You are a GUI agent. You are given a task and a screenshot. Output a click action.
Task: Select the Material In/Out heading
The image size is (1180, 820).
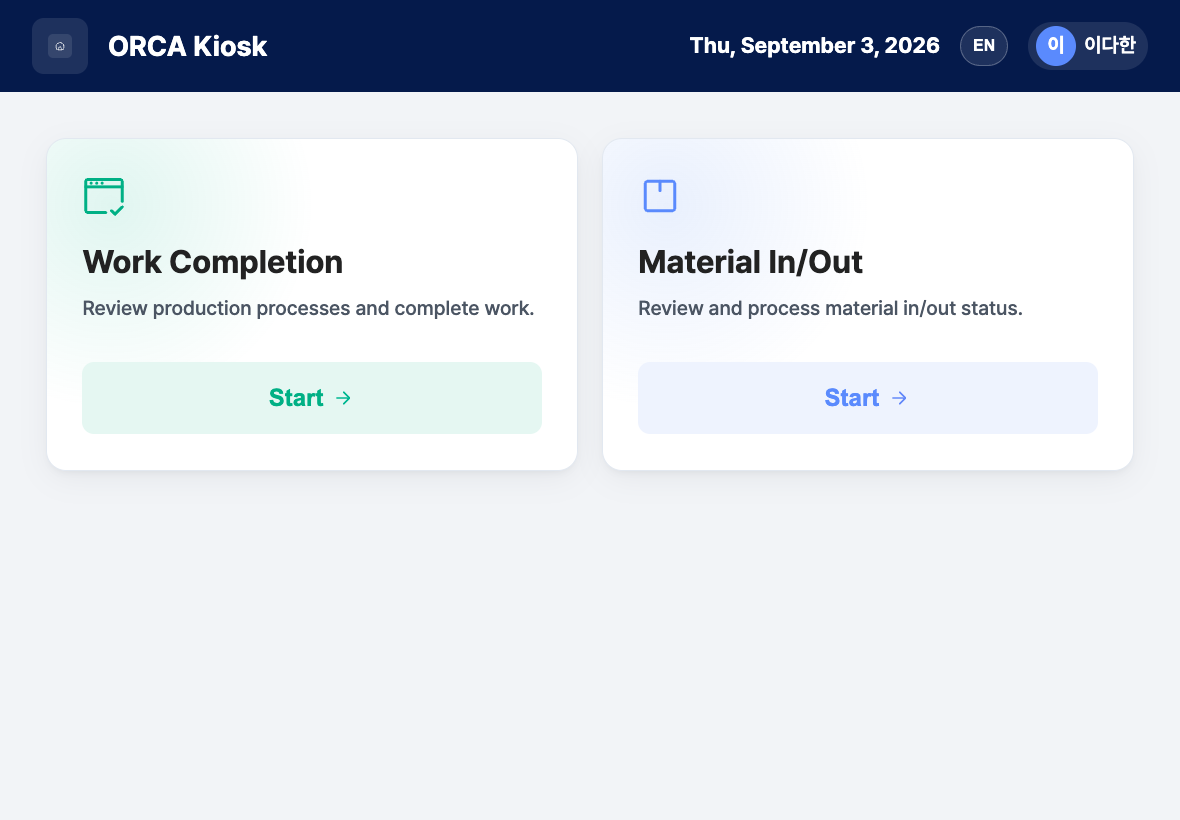(x=750, y=262)
